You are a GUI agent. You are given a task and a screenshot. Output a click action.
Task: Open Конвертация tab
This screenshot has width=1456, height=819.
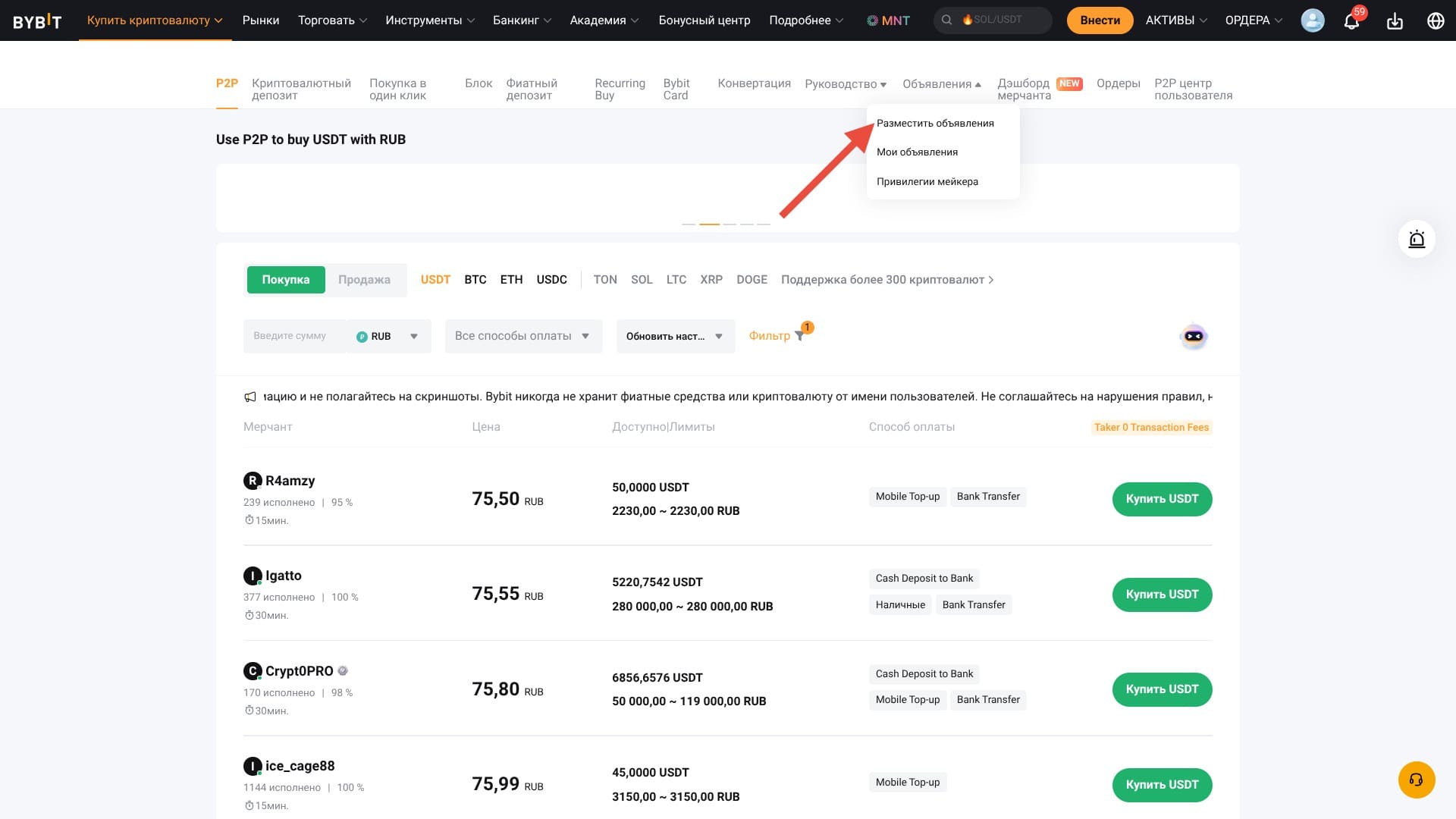point(754,83)
